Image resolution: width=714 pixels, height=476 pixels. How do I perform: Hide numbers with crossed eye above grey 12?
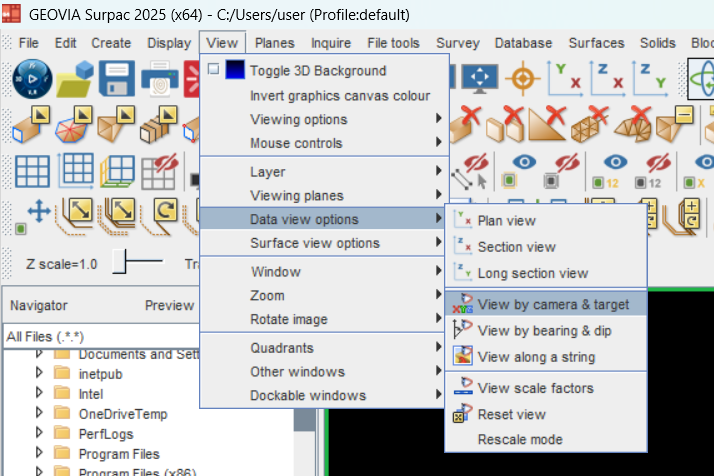[651, 172]
